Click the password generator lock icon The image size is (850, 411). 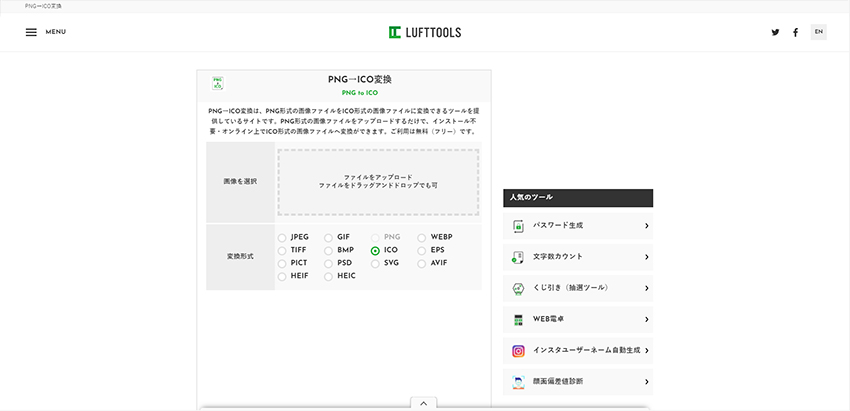coord(518,226)
